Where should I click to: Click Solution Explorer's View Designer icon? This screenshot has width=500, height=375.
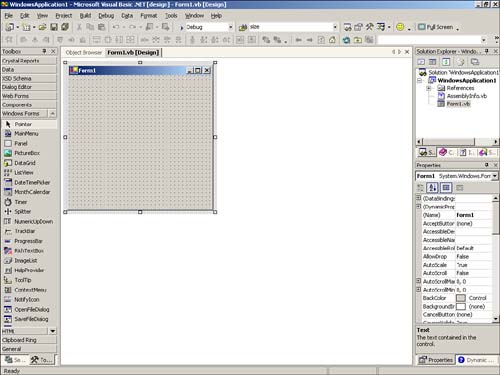pyautogui.click(x=433, y=62)
